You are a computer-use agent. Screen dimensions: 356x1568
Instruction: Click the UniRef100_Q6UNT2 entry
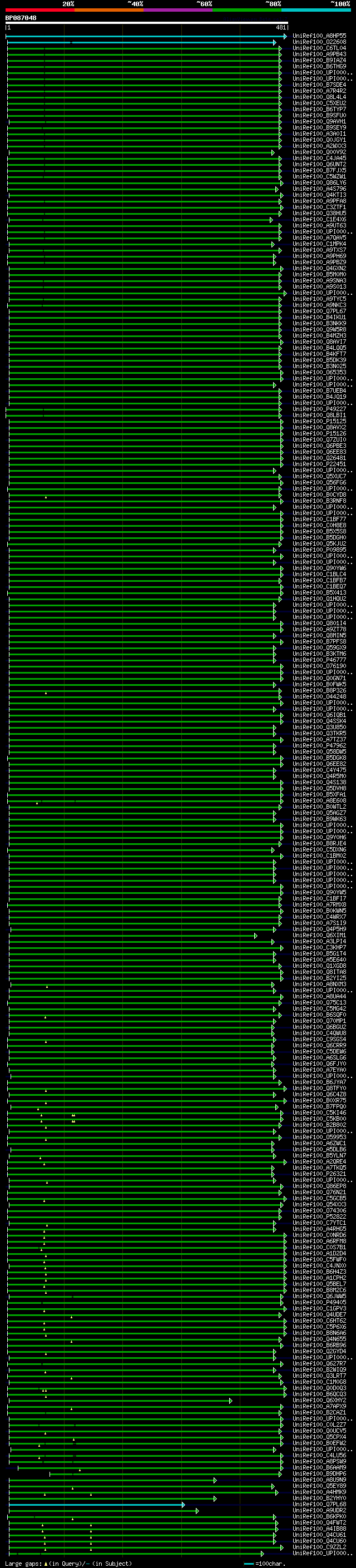(x=319, y=164)
